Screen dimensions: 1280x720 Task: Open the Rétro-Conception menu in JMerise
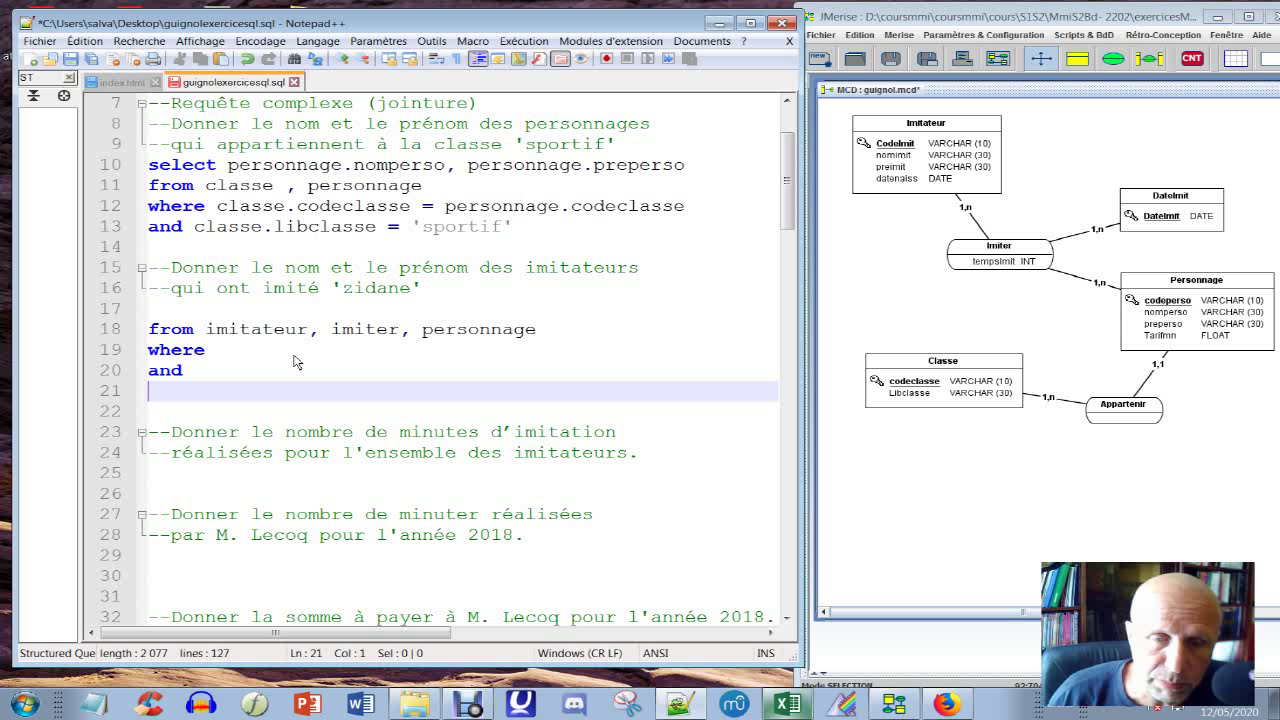coord(1163,35)
